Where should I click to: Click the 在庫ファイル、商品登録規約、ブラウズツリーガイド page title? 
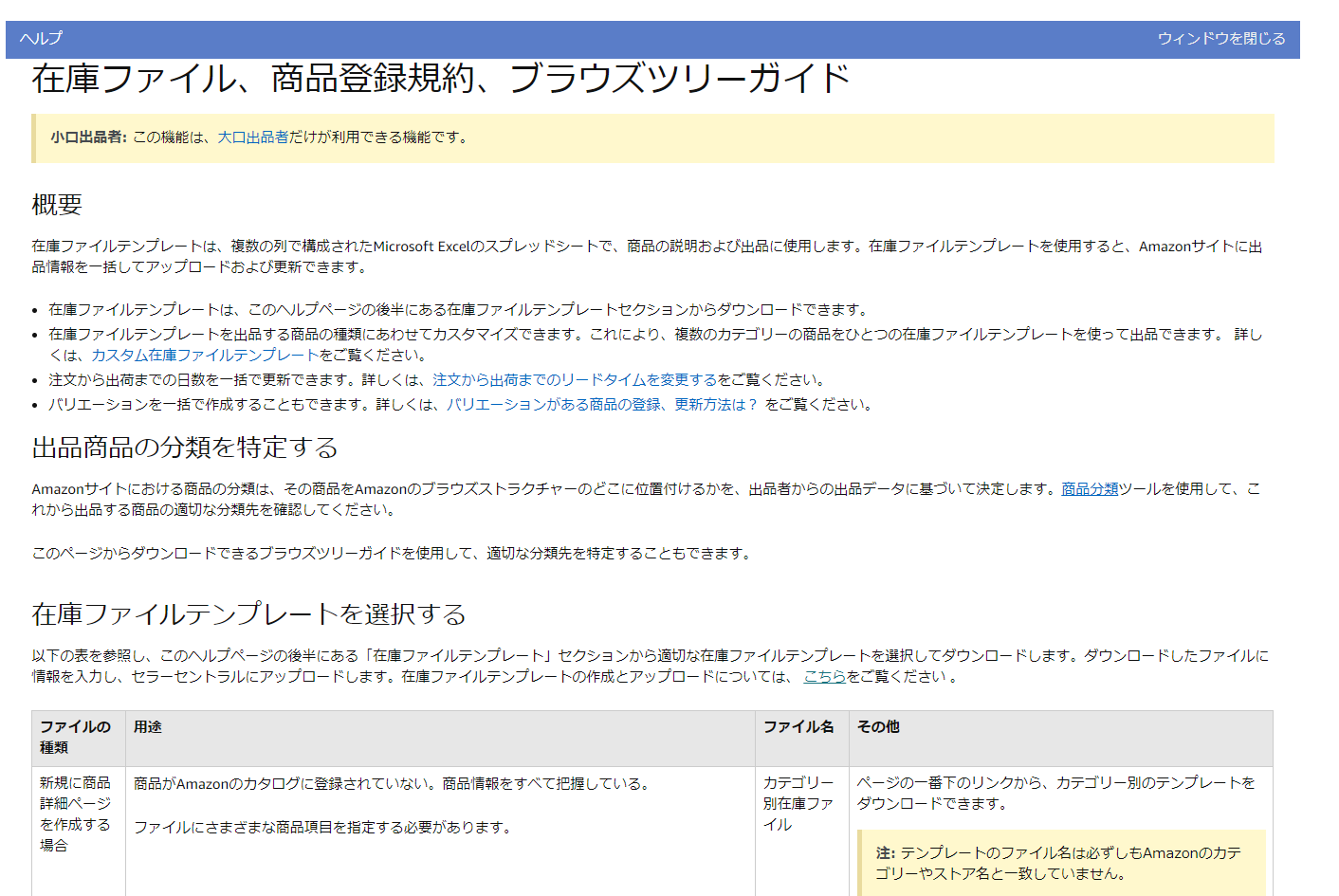coord(440,79)
